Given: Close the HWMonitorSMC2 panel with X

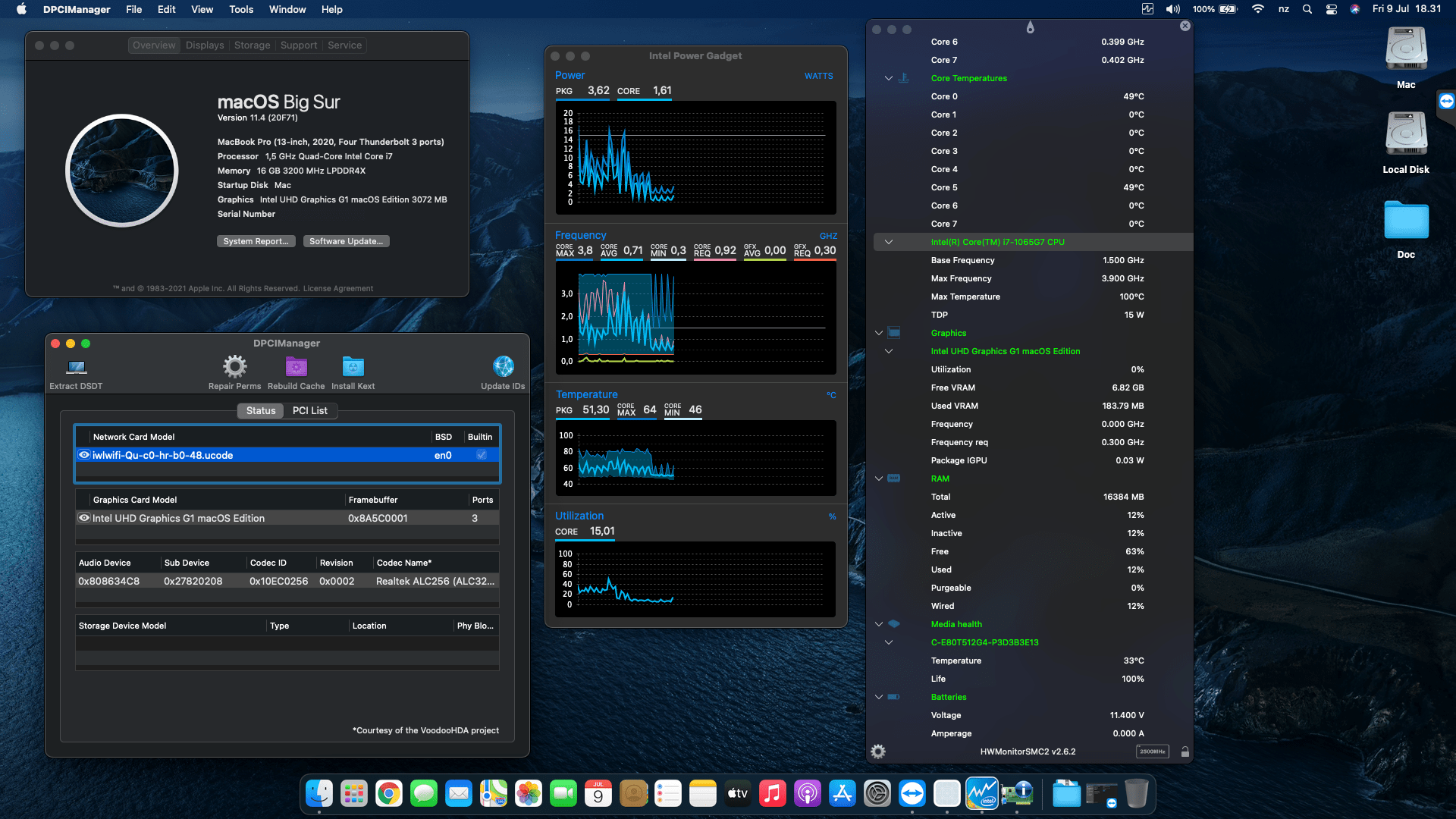Looking at the screenshot, I should click(1185, 26).
